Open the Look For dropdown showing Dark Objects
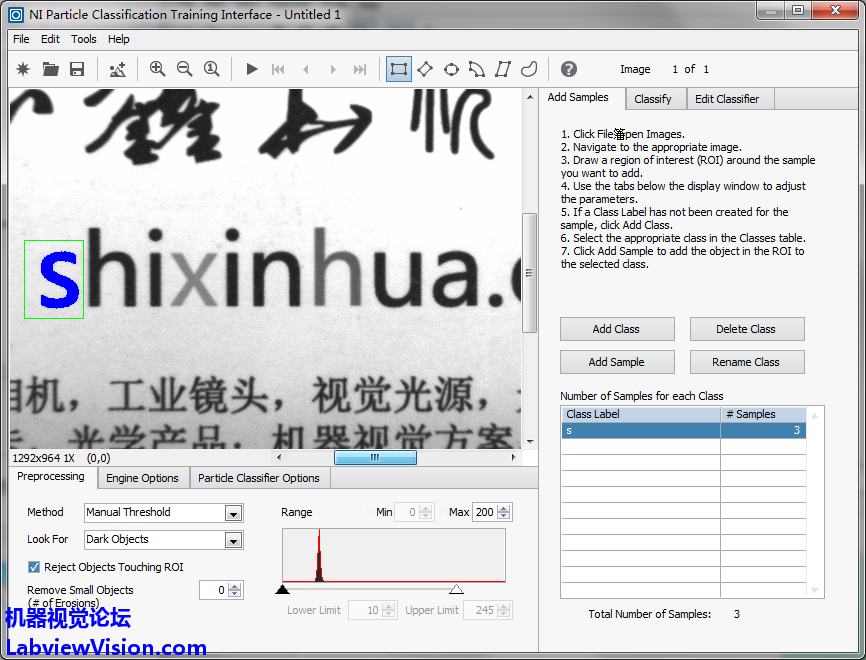Screen dimensions: 866x660 (233, 540)
